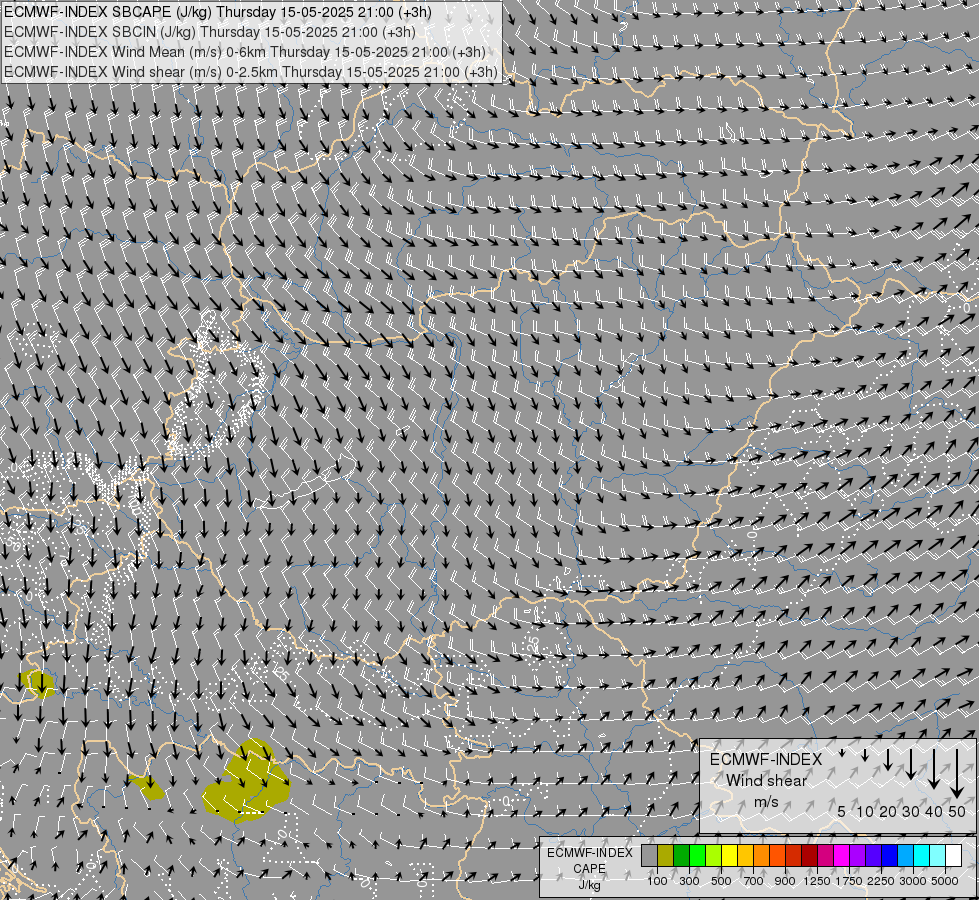The height and width of the screenshot is (900, 979).
Task: Click the 10 m/s wind shear legend arrow
Action: (865, 755)
